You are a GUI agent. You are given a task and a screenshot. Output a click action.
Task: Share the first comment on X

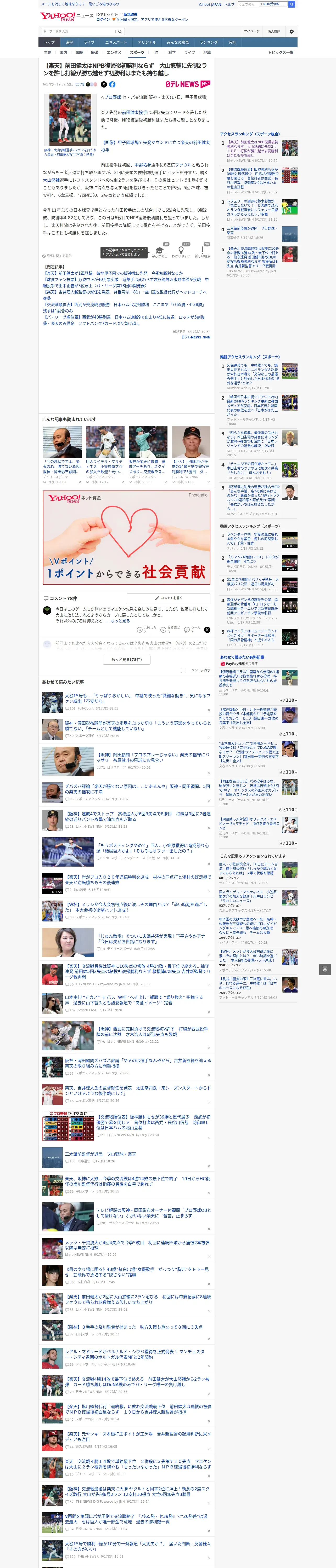[x=207, y=630]
